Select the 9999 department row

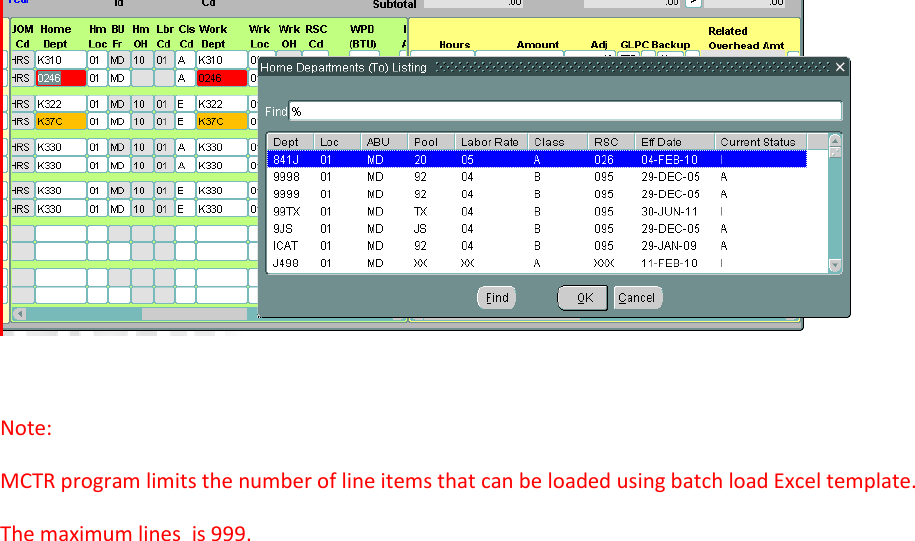click(537, 194)
